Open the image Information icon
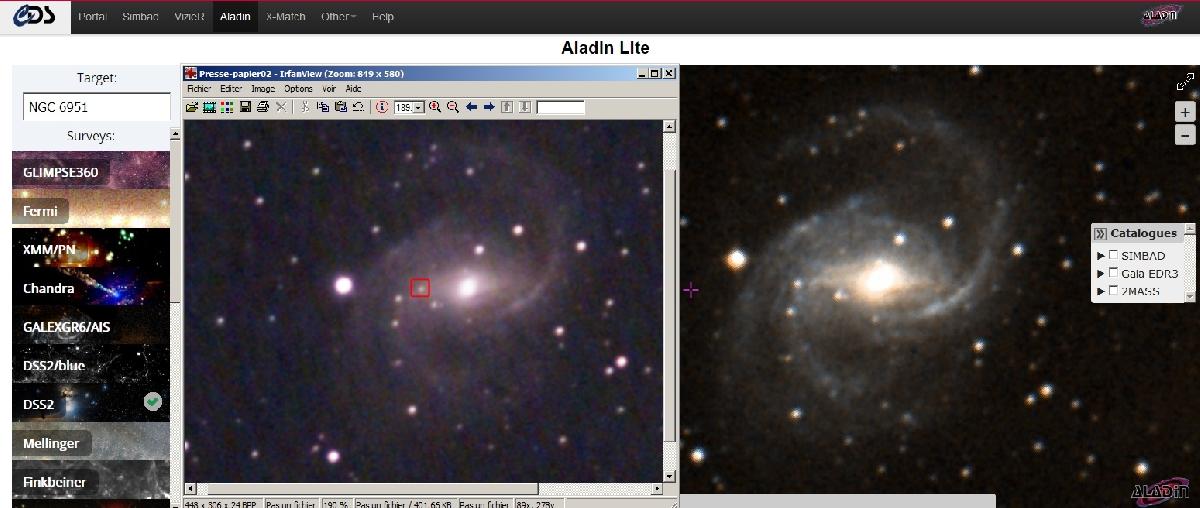Screen dimensions: 1200x508 (382, 107)
